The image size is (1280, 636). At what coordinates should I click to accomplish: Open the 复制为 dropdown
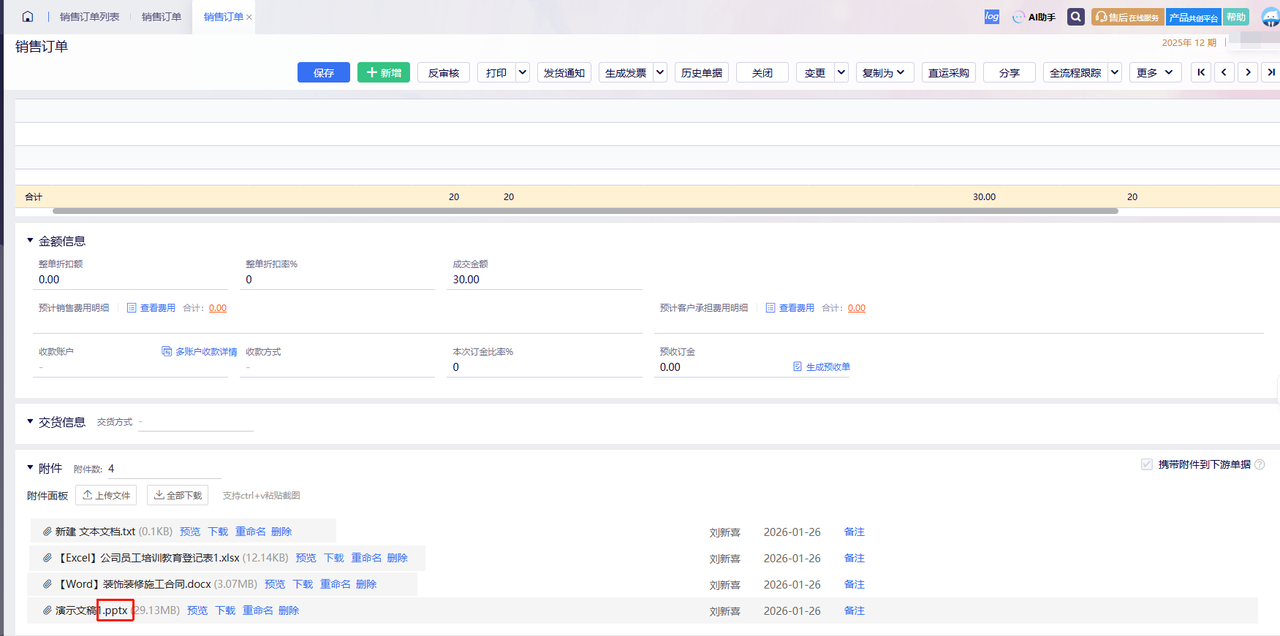tap(884, 72)
